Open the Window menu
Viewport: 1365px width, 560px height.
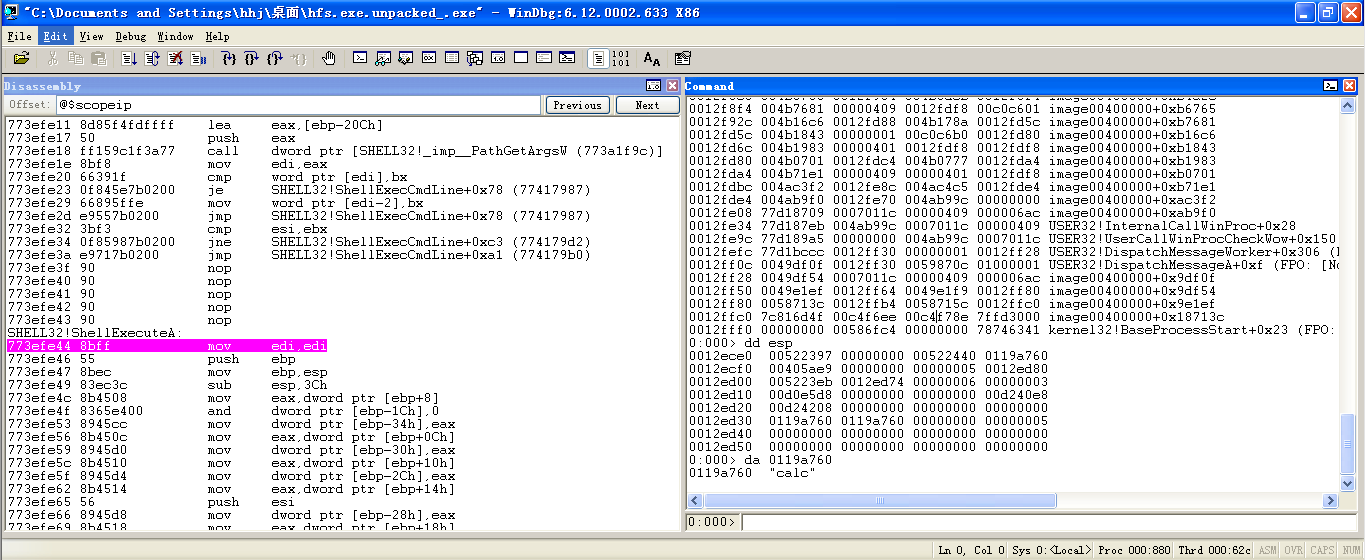[175, 36]
